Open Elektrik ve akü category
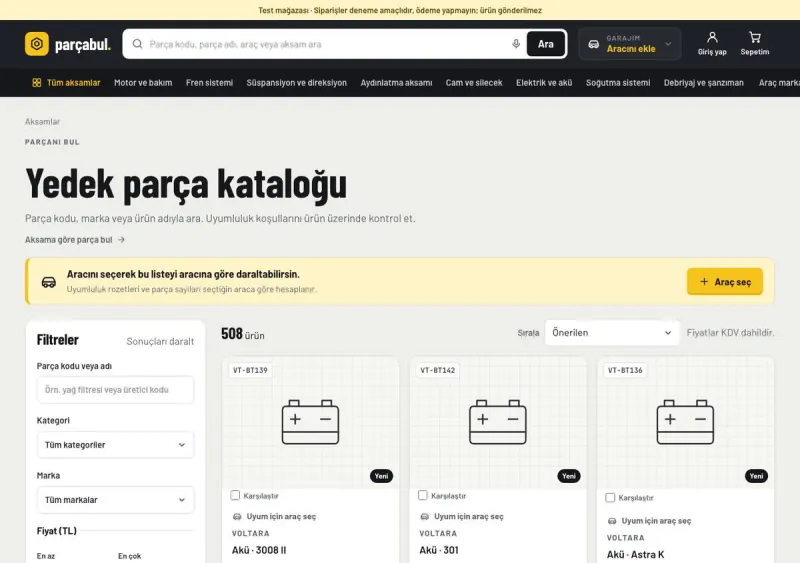 click(544, 83)
